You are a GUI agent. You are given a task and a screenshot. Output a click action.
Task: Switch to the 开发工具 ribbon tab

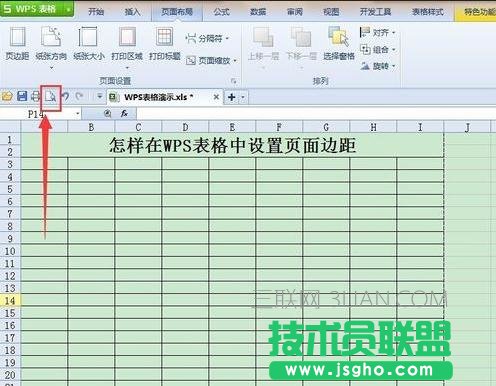(375, 12)
